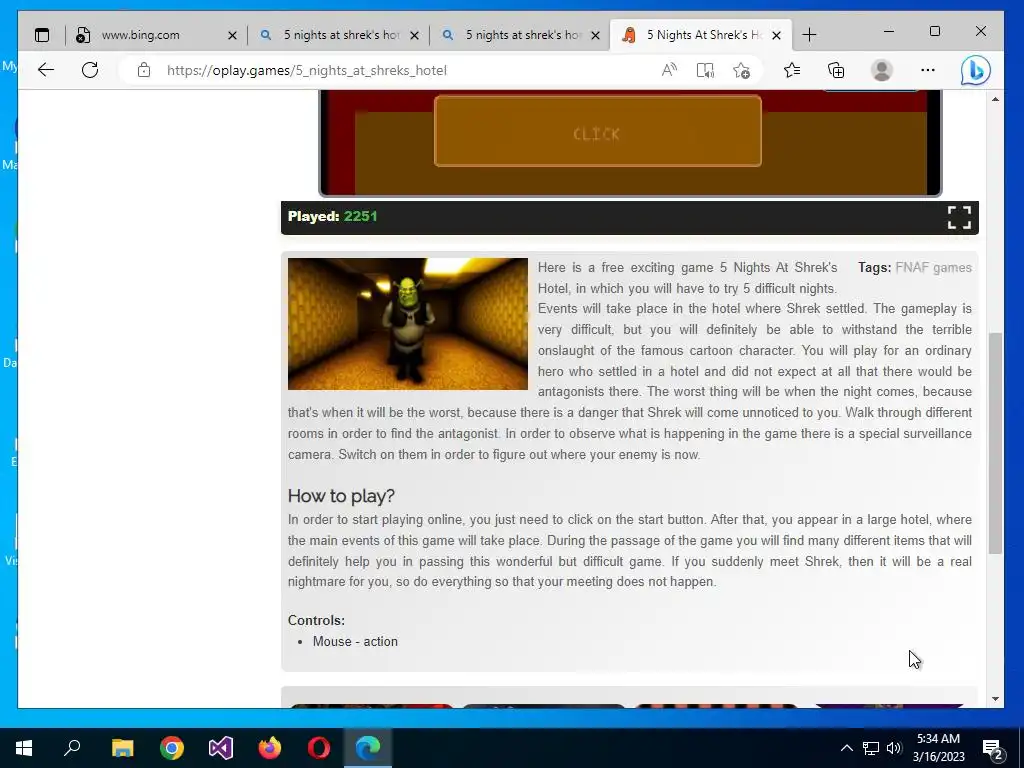Open the Bing sidebar chat
This screenshot has height=768, width=1024.
[x=975, y=71]
